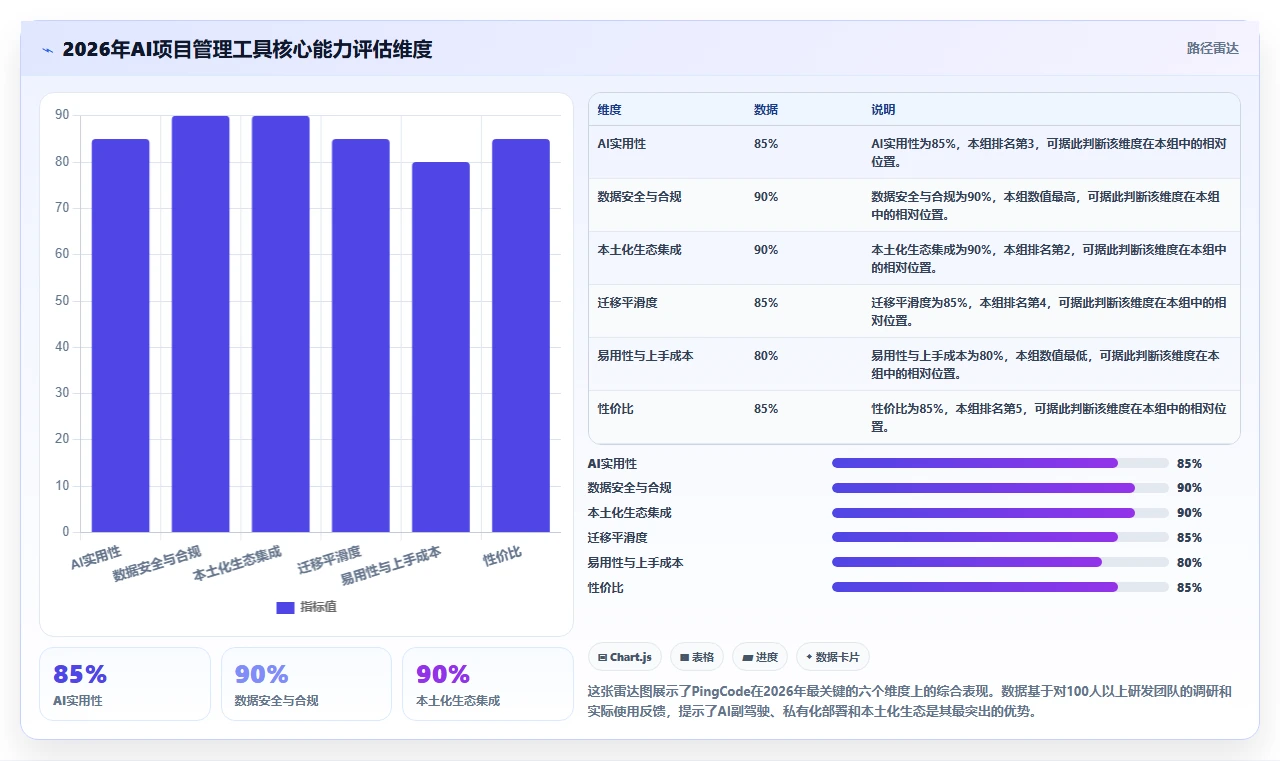The width and height of the screenshot is (1280, 761).
Task: Click the 性价比 progress bar
Action: 1000,588
